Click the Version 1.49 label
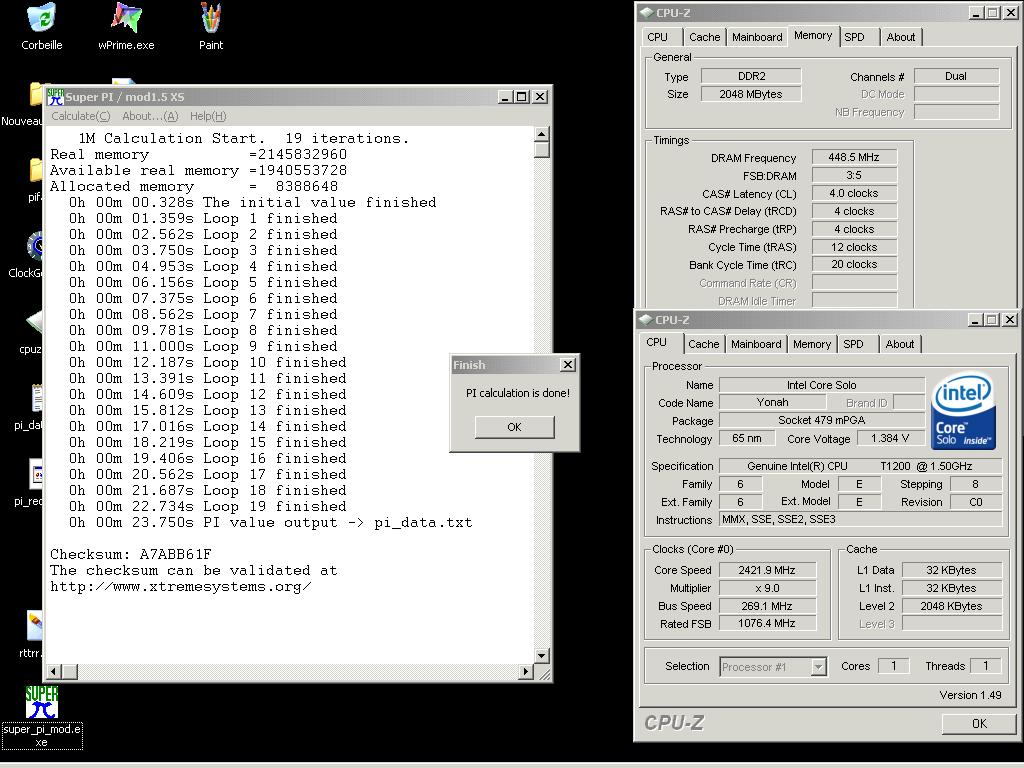 point(970,695)
